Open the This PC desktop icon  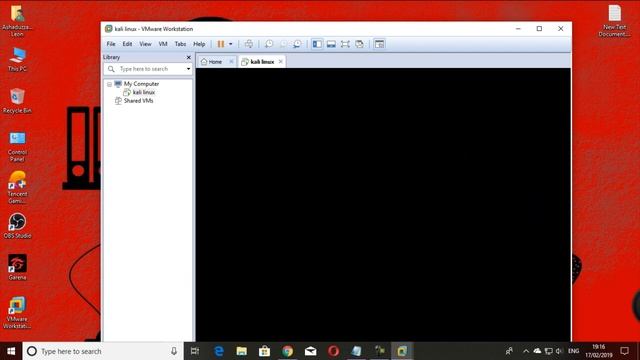pyautogui.click(x=17, y=60)
